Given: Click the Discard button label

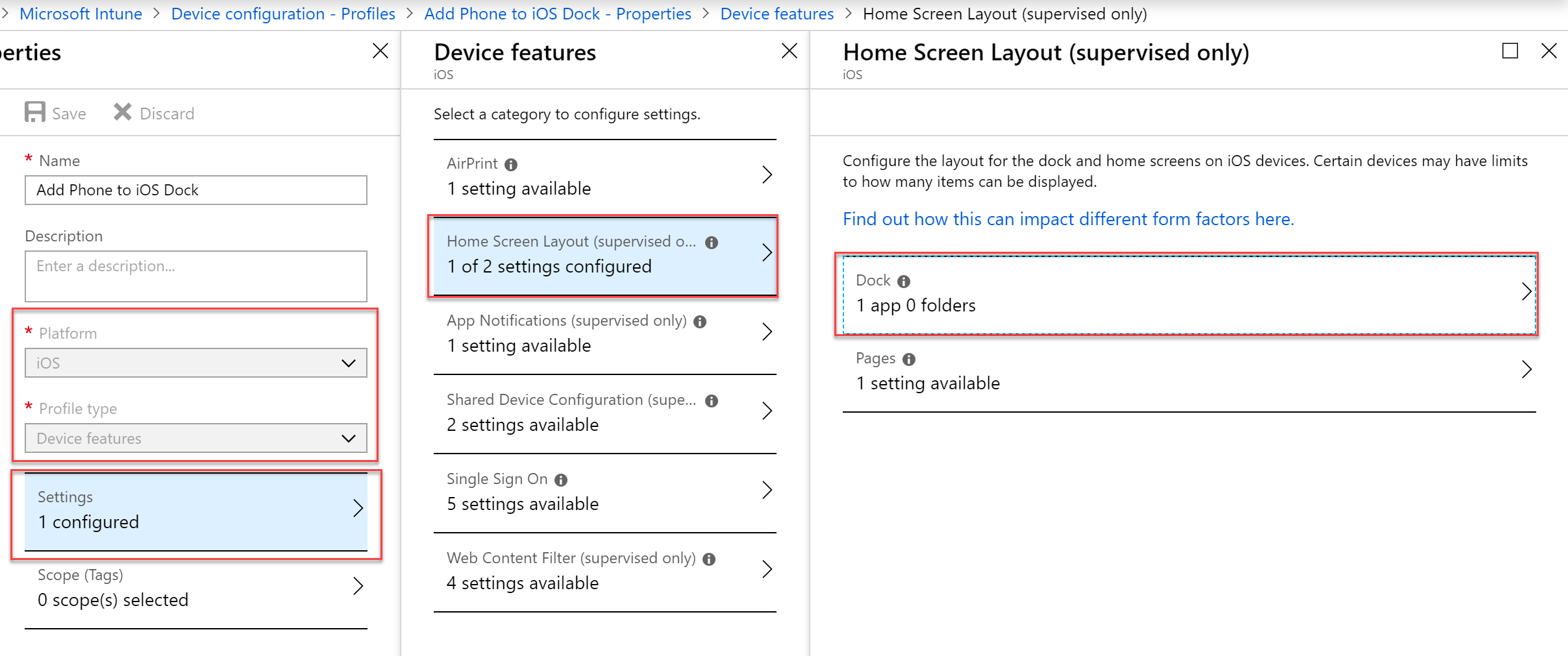Looking at the screenshot, I should click(167, 114).
